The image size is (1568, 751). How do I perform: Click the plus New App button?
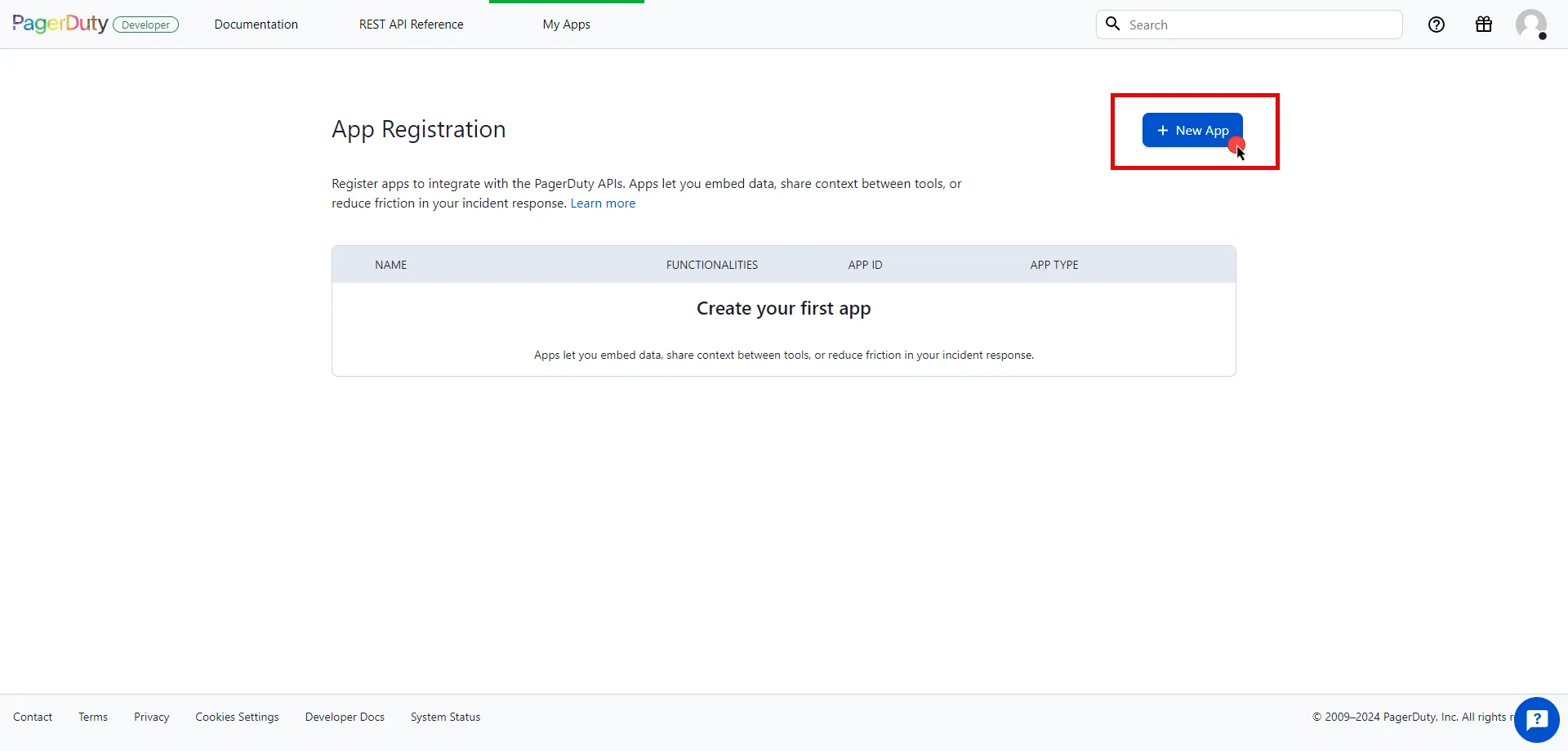[x=1192, y=130]
